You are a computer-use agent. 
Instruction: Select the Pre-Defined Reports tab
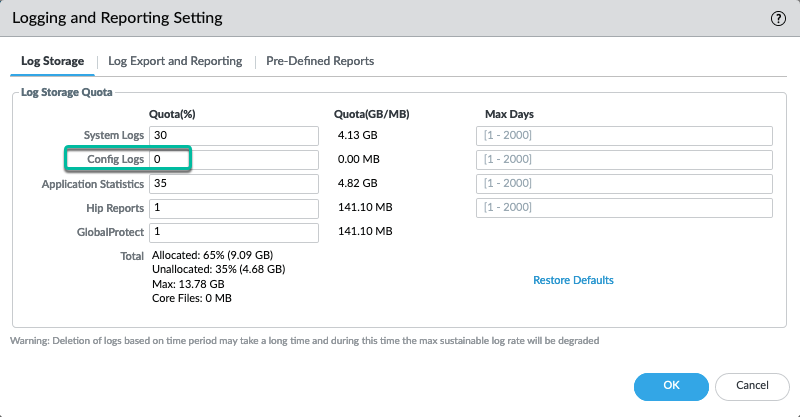(320, 61)
